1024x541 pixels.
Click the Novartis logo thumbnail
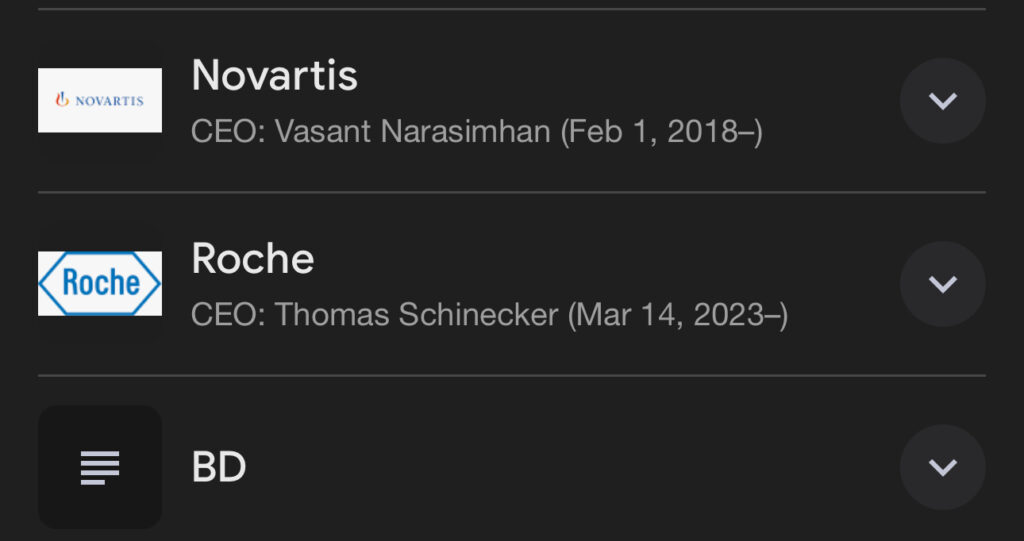[x=100, y=100]
